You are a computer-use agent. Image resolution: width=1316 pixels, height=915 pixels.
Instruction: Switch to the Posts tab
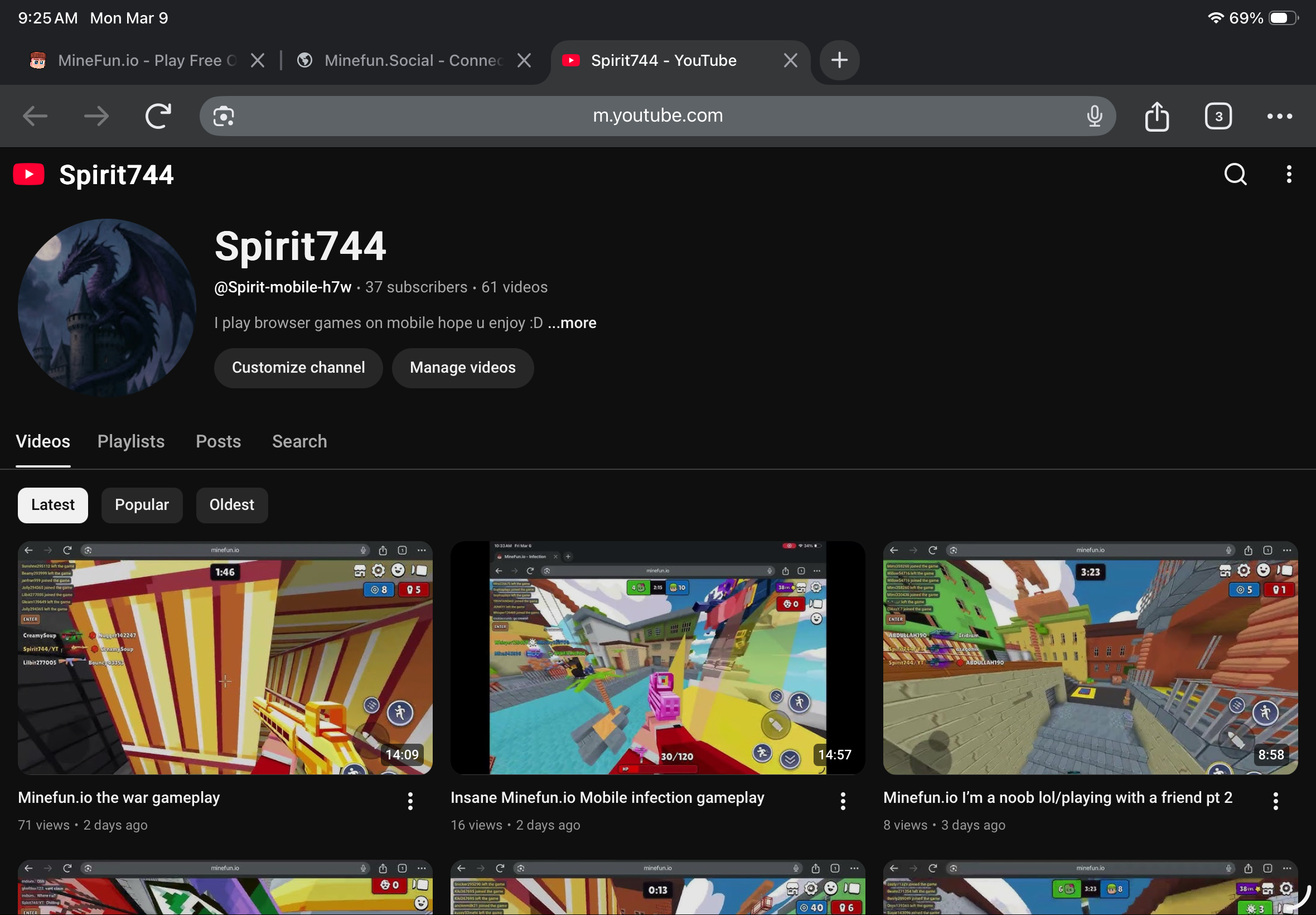[218, 441]
